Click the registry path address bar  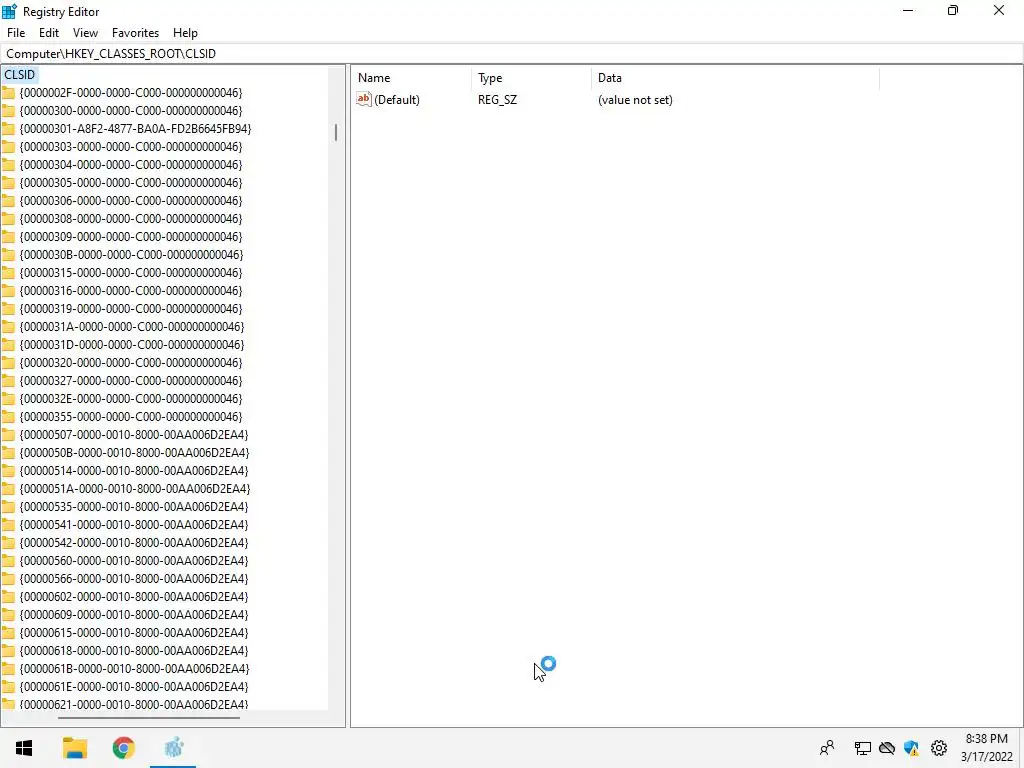coord(512,54)
